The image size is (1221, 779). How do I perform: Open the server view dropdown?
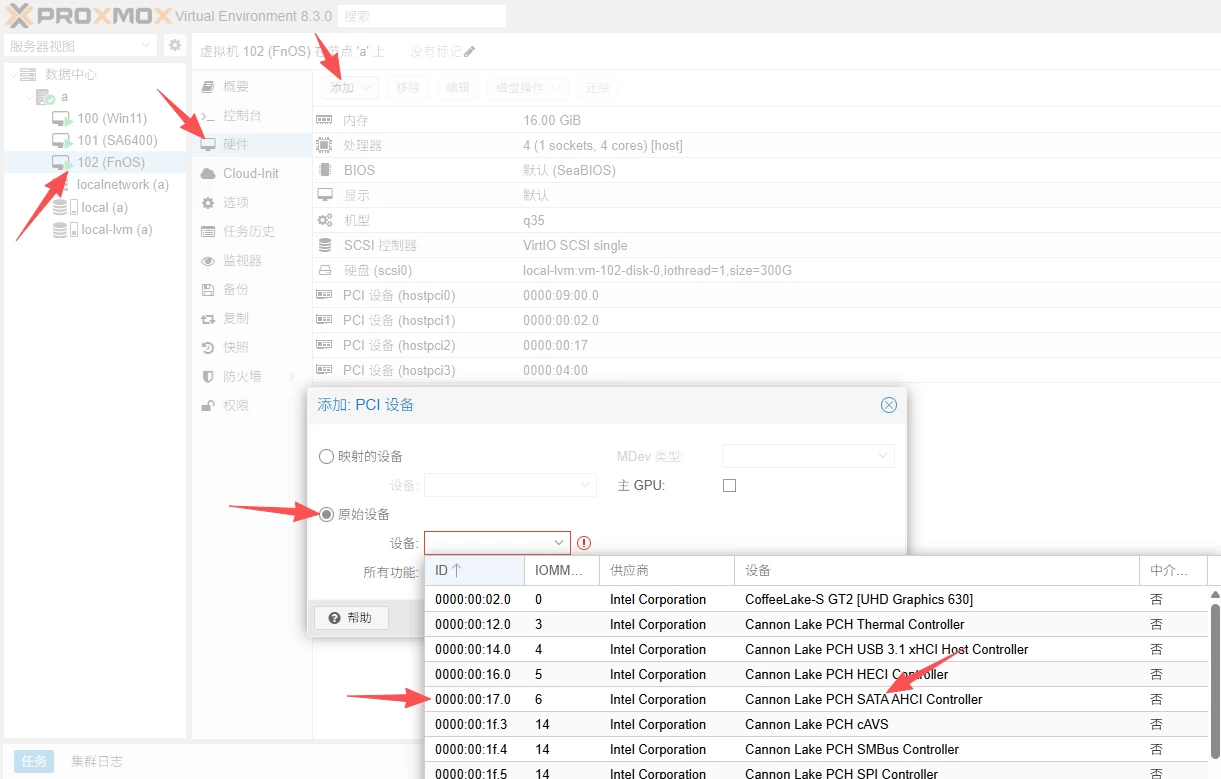(146, 45)
